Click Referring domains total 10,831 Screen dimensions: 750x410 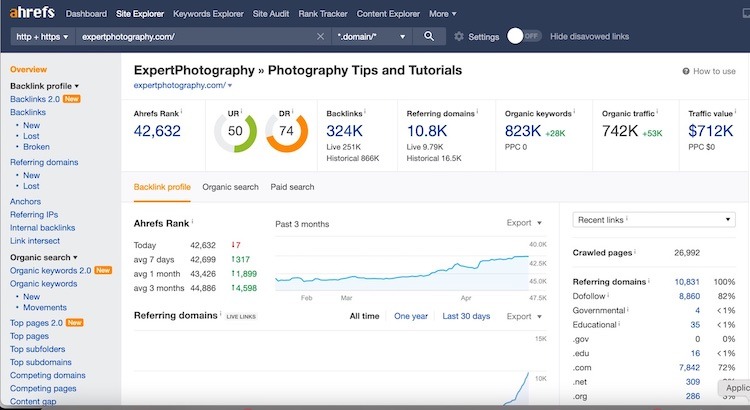pyautogui.click(x=687, y=282)
